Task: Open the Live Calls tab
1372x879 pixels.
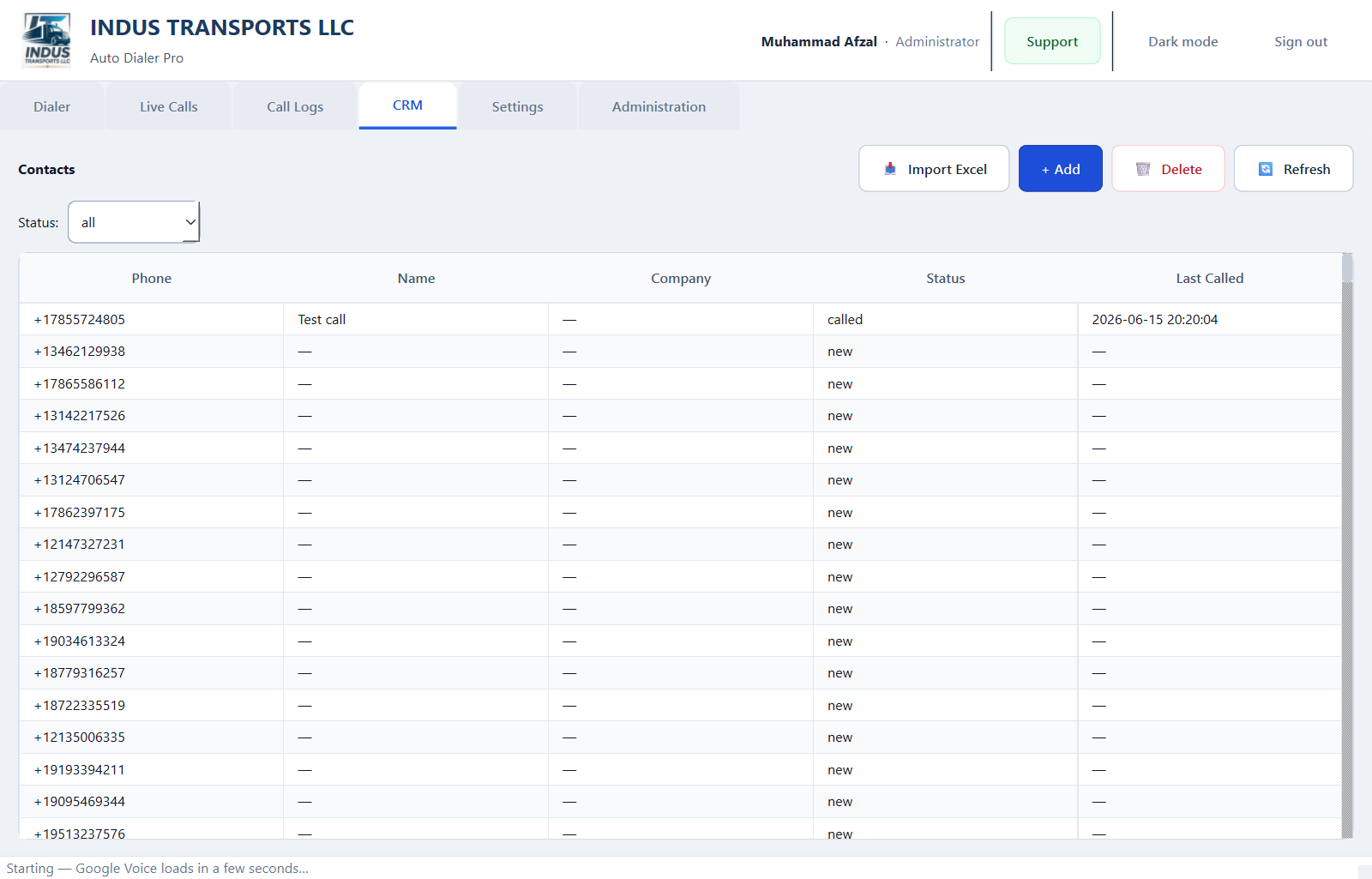Action: pyautogui.click(x=169, y=106)
